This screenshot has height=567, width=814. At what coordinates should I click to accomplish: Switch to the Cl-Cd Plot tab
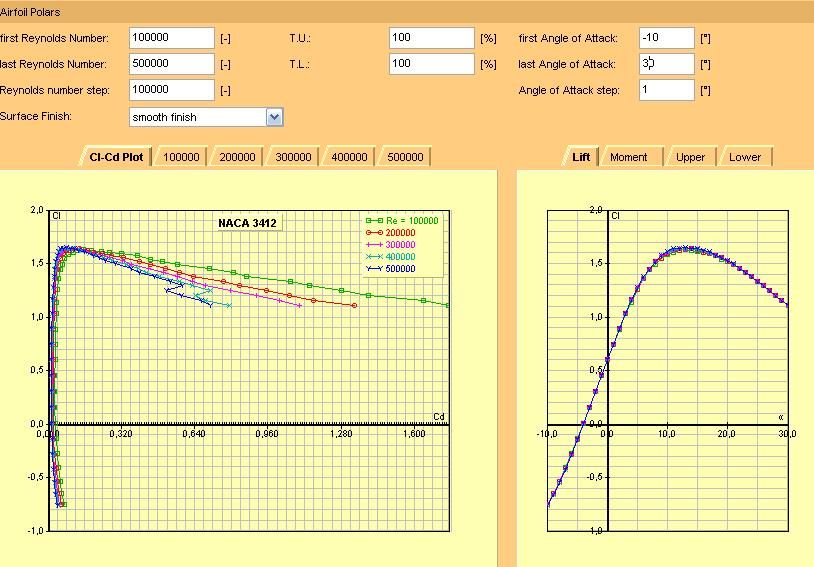(116, 157)
